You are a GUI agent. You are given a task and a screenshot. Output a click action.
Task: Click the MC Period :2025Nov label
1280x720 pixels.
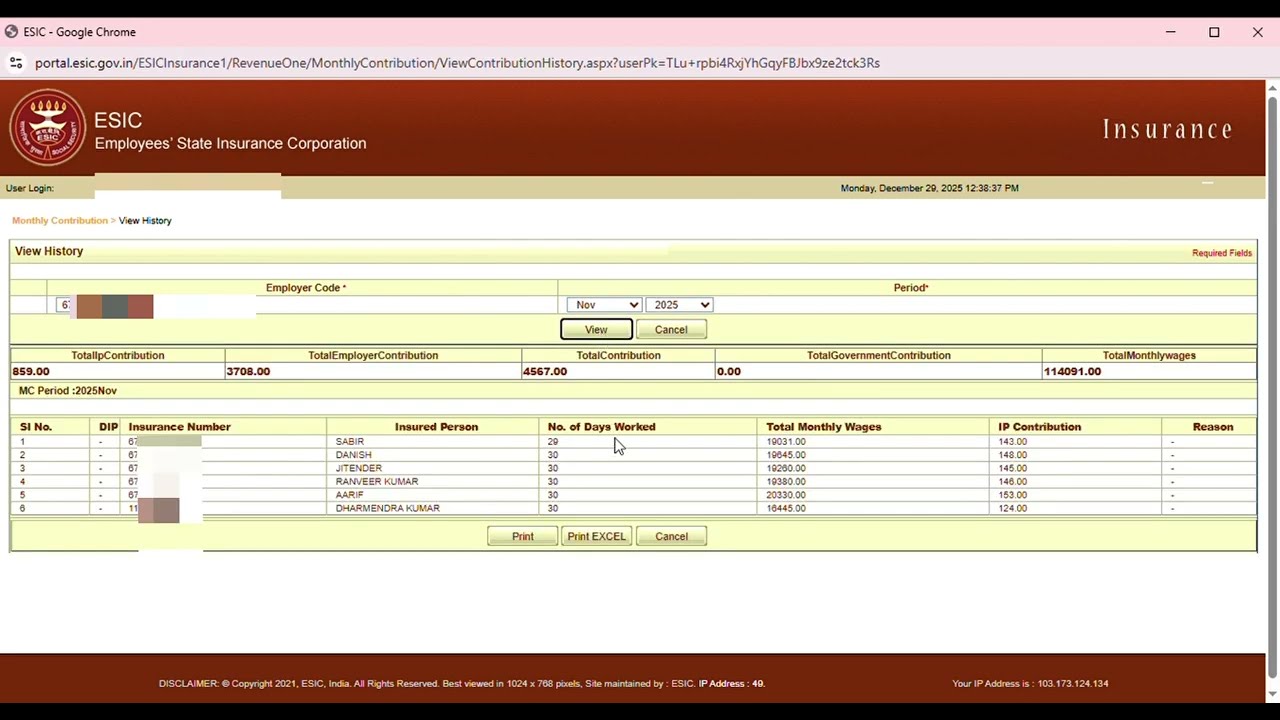pyautogui.click(x=68, y=391)
